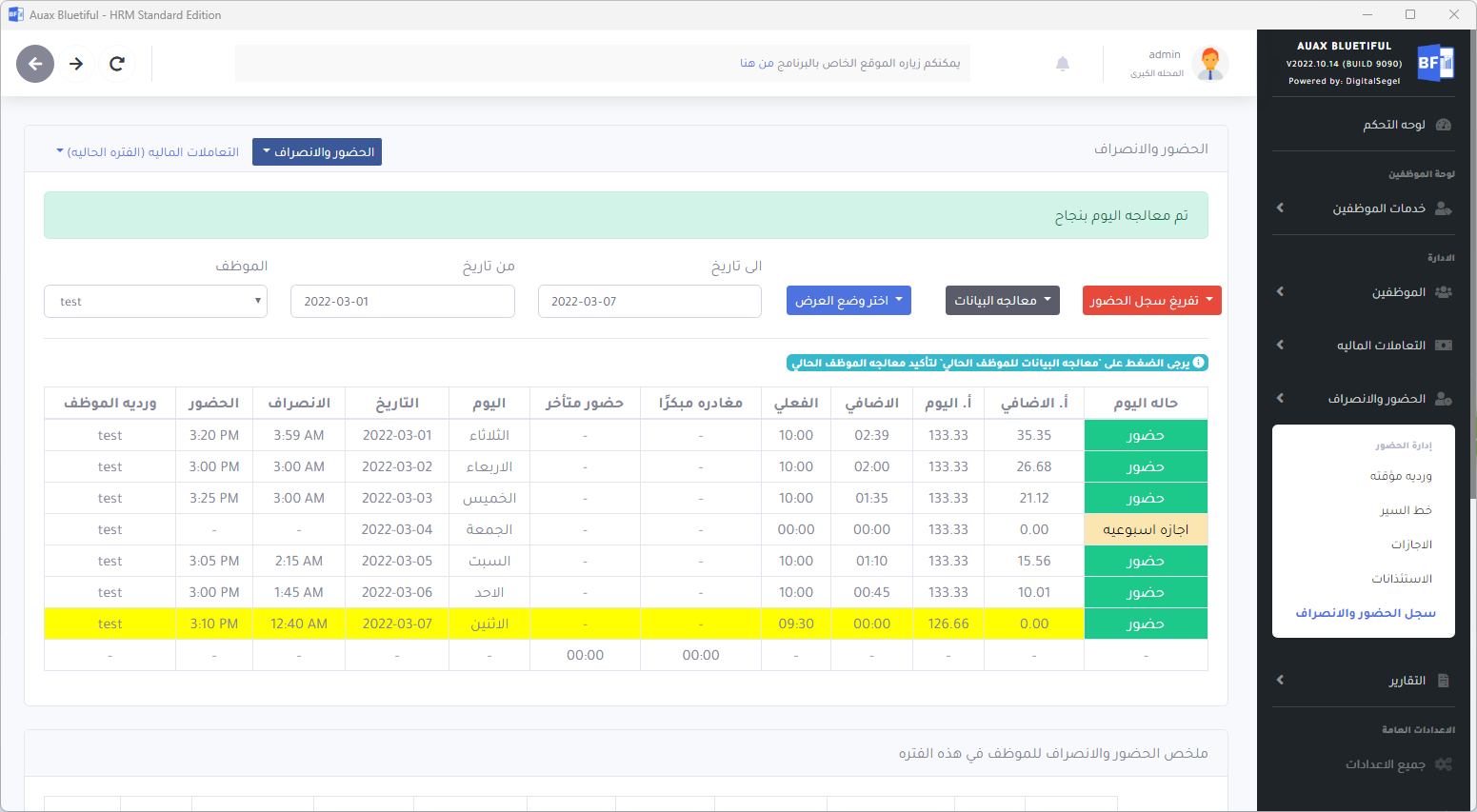Click the الحضور والانصراف sidebar icon
This screenshot has height=812, width=1477.
pyautogui.click(x=1444, y=398)
